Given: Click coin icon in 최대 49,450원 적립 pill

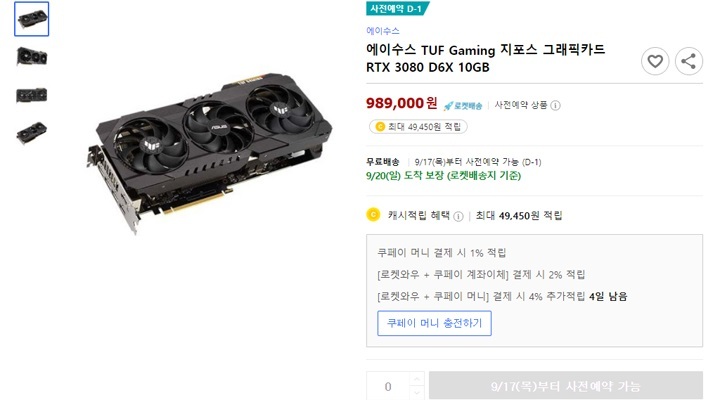Looking at the screenshot, I should pyautogui.click(x=380, y=127).
